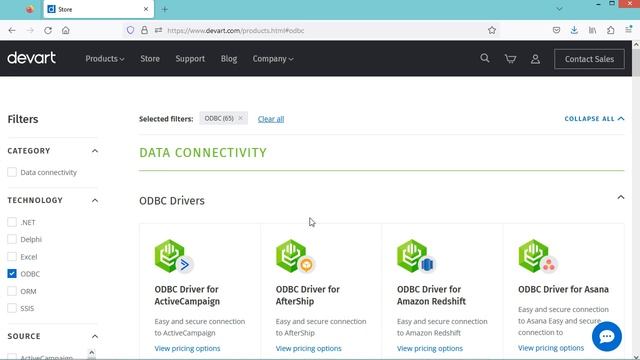Check the SSIS technology filter
Screen dimensions: 640x360
pyautogui.click(x=12, y=308)
